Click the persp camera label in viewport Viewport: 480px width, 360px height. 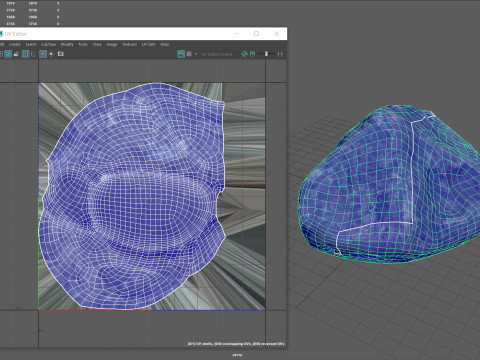(x=237, y=355)
